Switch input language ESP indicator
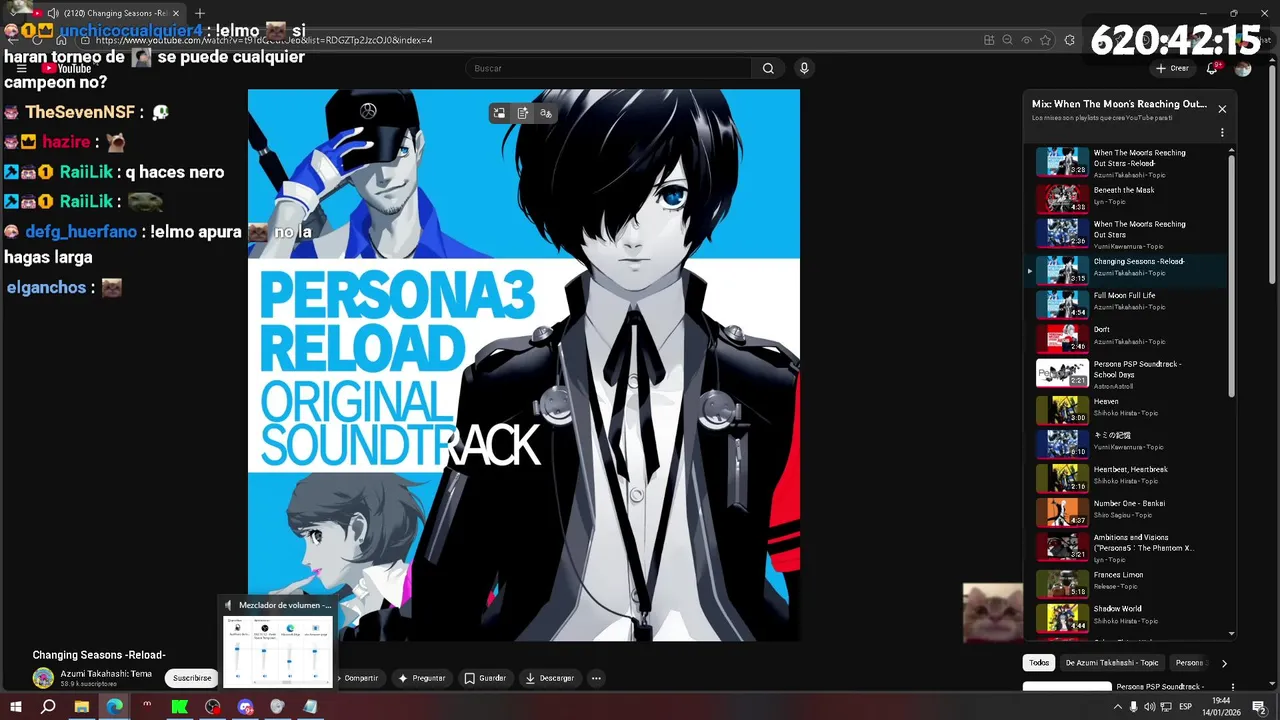 pos(1186,707)
